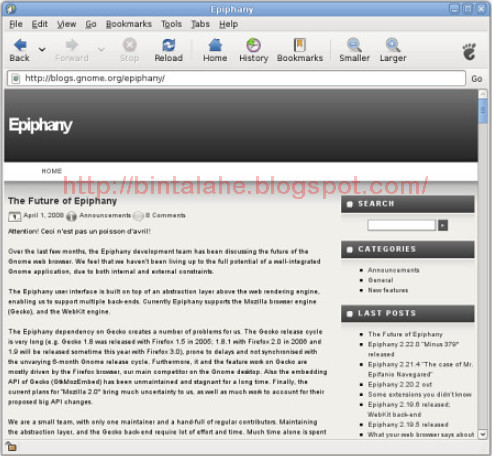Click the scrollbar up arrow

(x=482, y=94)
